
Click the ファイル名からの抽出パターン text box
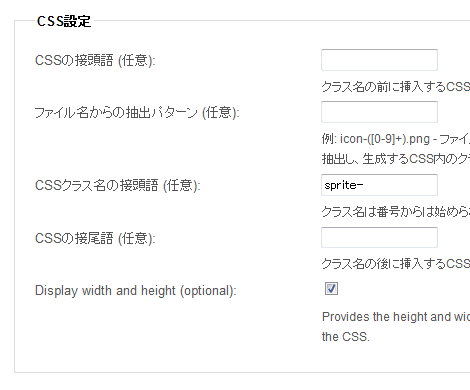(x=379, y=112)
